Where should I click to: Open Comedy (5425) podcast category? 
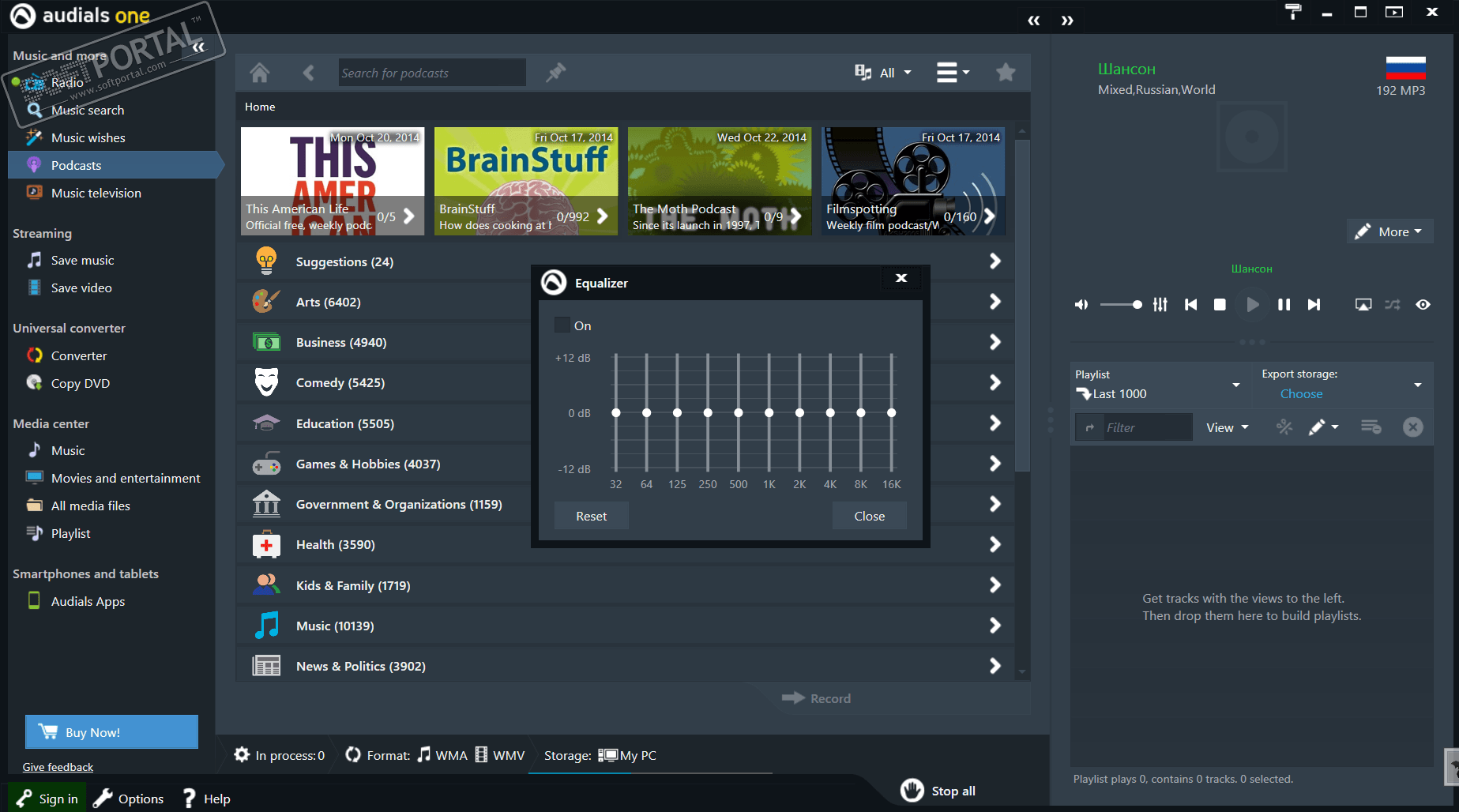coord(625,382)
